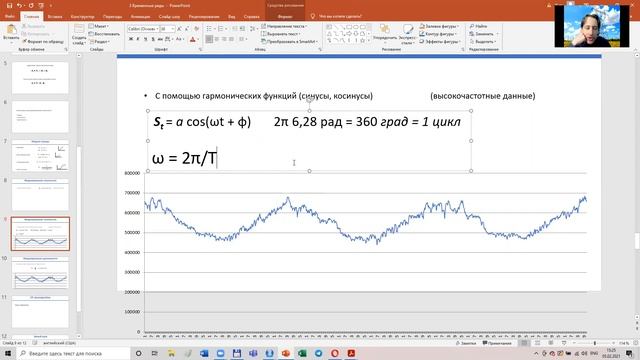The height and width of the screenshot is (360, 640).
Task: Open the numbered list options
Action: (222, 29)
